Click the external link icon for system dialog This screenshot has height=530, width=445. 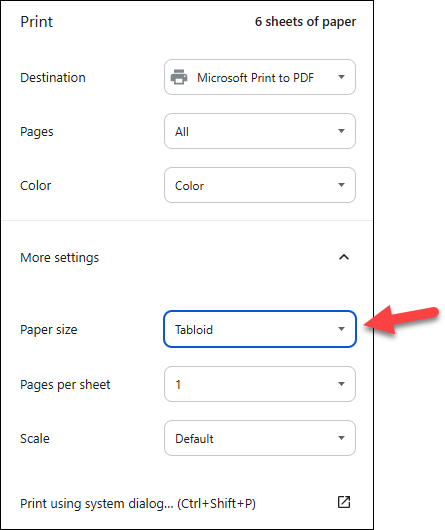[x=344, y=502]
